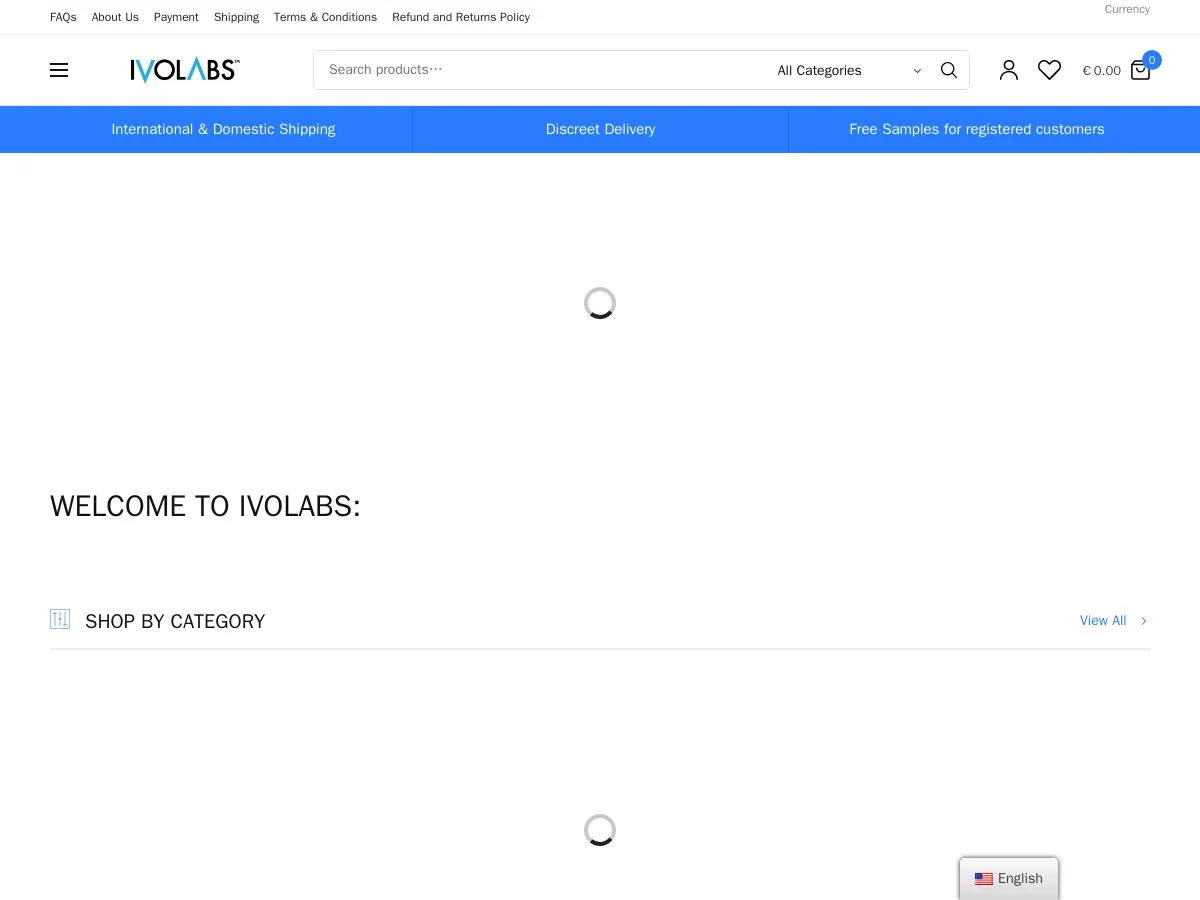Click the filter icon beside SHOP BY CATEGORY
The image size is (1200, 900).
pos(60,620)
